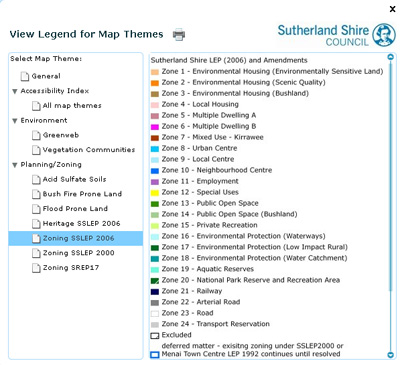The image size is (400, 365).
Task: Click 'Zone 16 - Environmental Protection (Waterways)' text
Action: click(243, 236)
